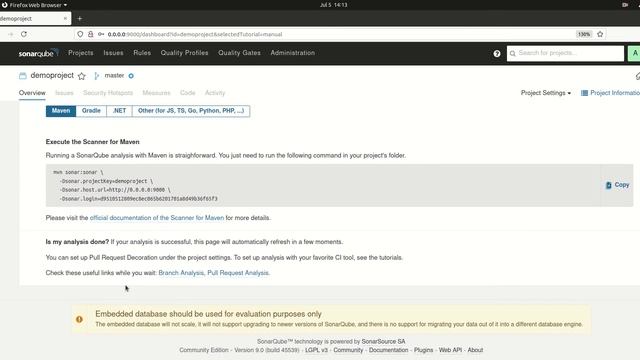
Task: Choose Other (for JS, TS, Go, Python, PHP)
Action: [191, 111]
